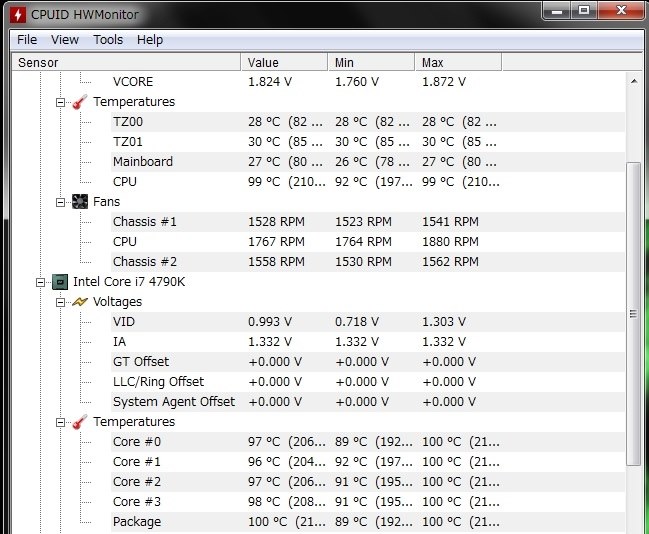
Task: Click the 1.760 V VCORE minimum value
Action: [357, 82]
